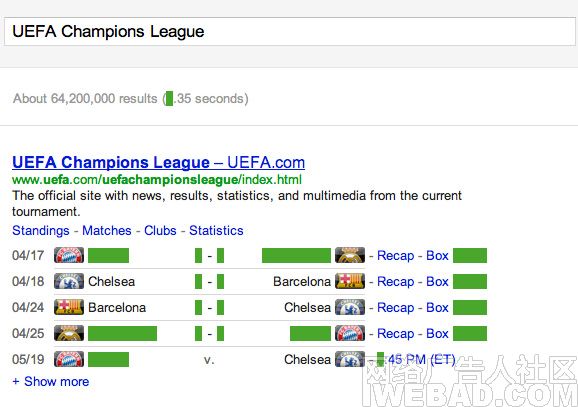Image resolution: width=578 pixels, height=407 pixels.
Task: Open Recap for the 04/25 match
Action: pos(396,334)
